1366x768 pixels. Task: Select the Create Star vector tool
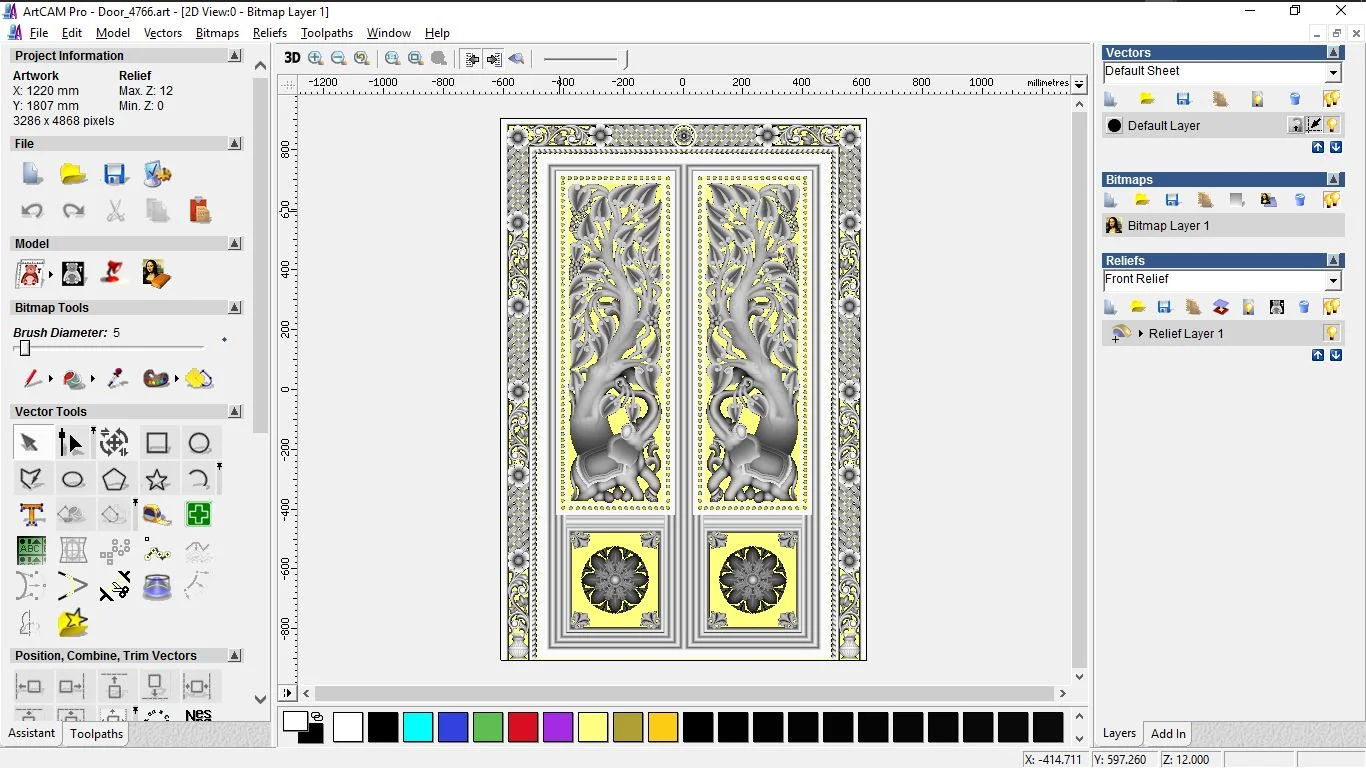157,480
